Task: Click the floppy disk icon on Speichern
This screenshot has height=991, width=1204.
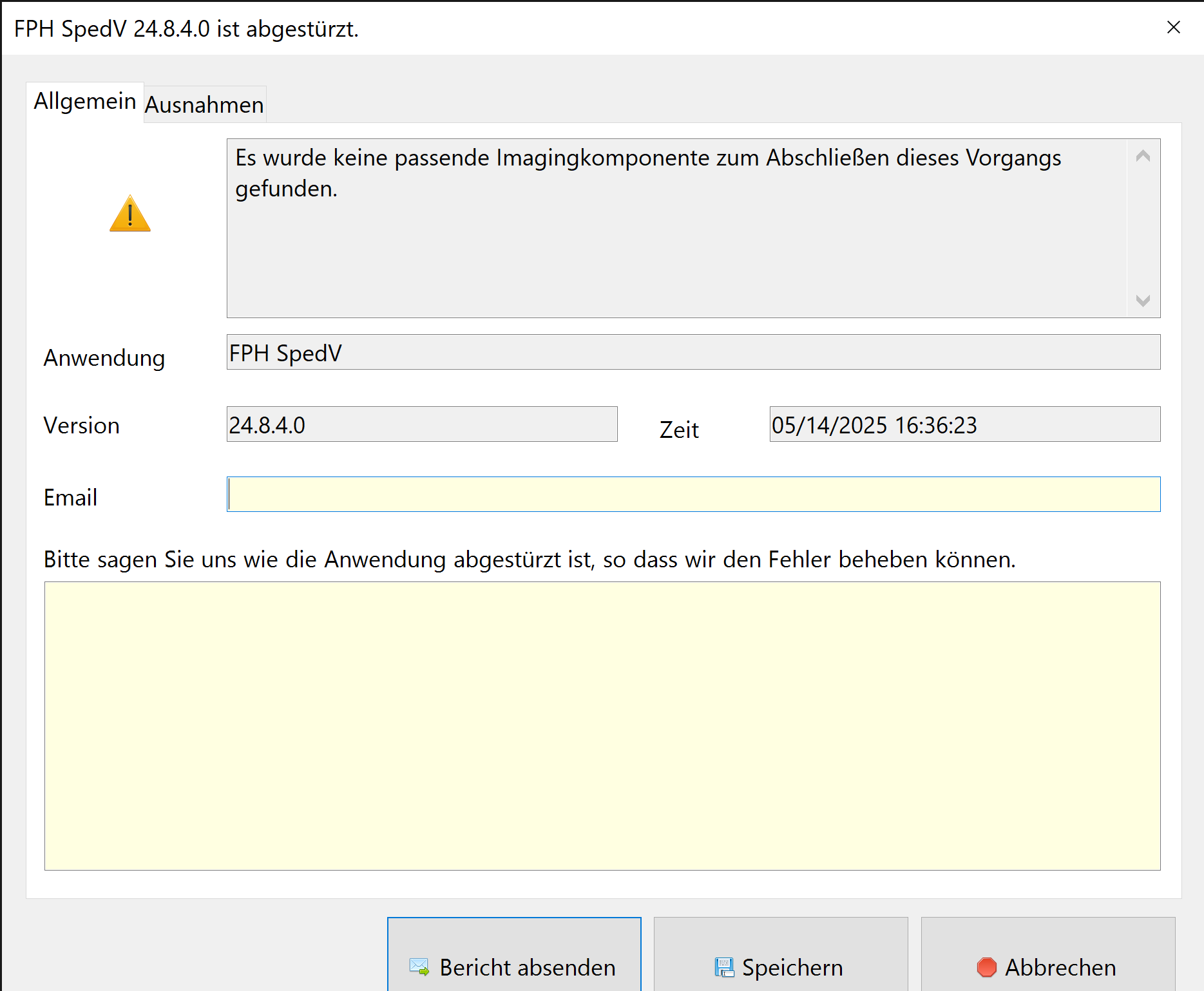Action: tap(725, 967)
